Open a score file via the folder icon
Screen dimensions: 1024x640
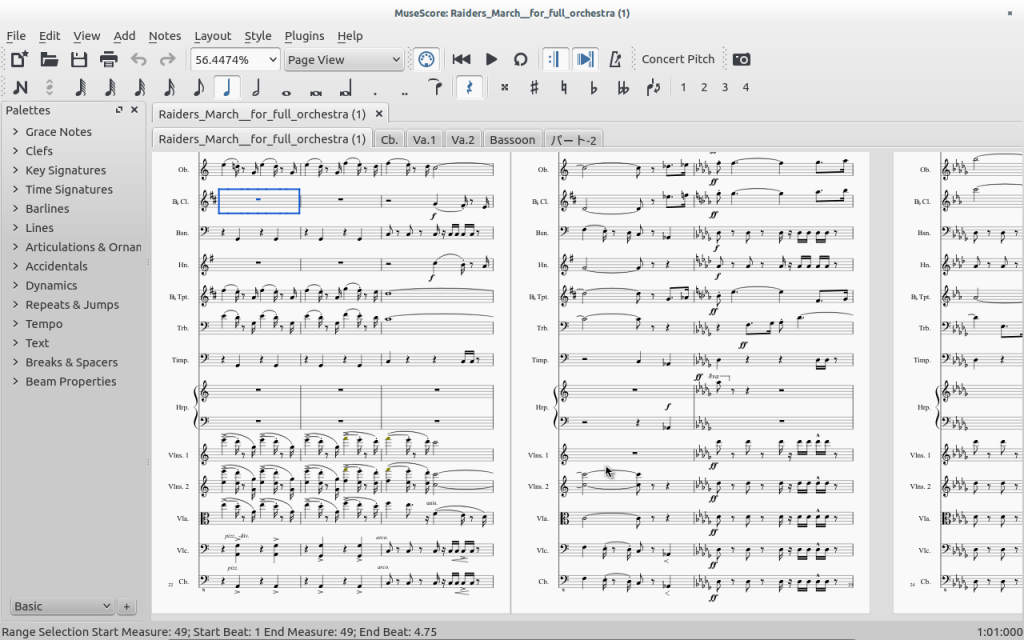point(49,59)
